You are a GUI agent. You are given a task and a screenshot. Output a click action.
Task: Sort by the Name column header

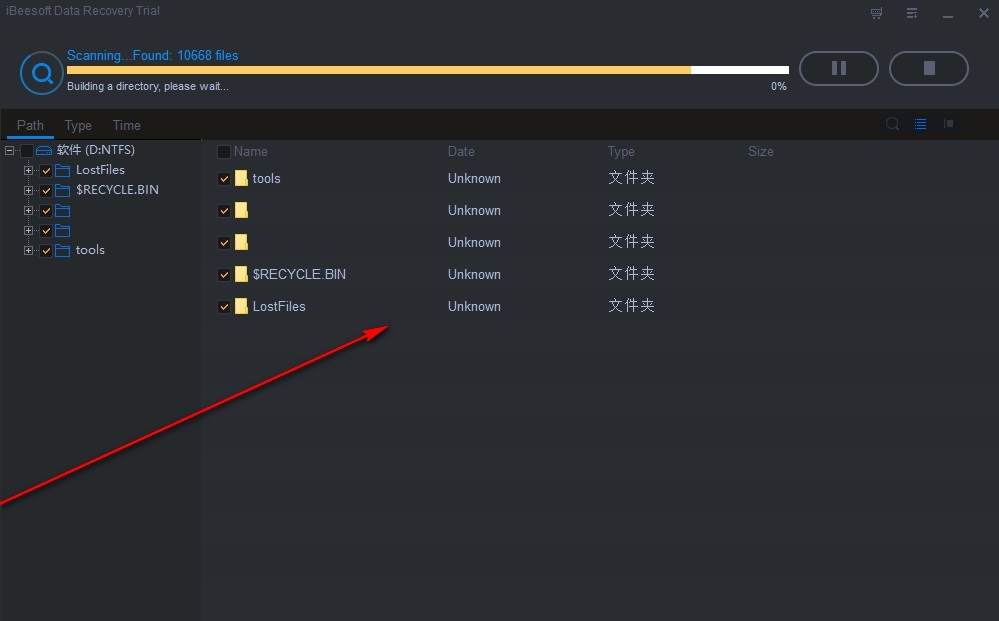point(250,152)
